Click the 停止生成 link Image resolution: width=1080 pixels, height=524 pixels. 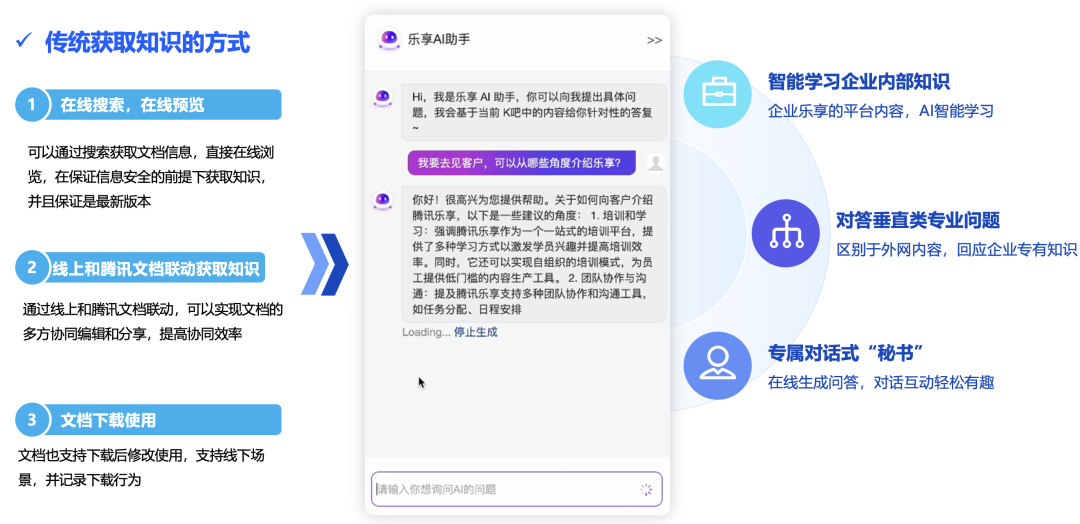[x=475, y=333]
